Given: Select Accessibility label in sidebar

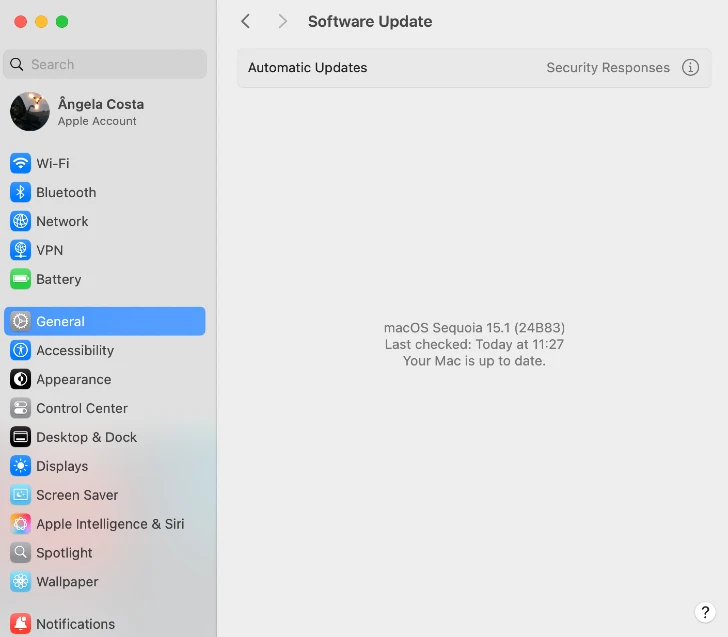Looking at the screenshot, I should coord(75,350).
